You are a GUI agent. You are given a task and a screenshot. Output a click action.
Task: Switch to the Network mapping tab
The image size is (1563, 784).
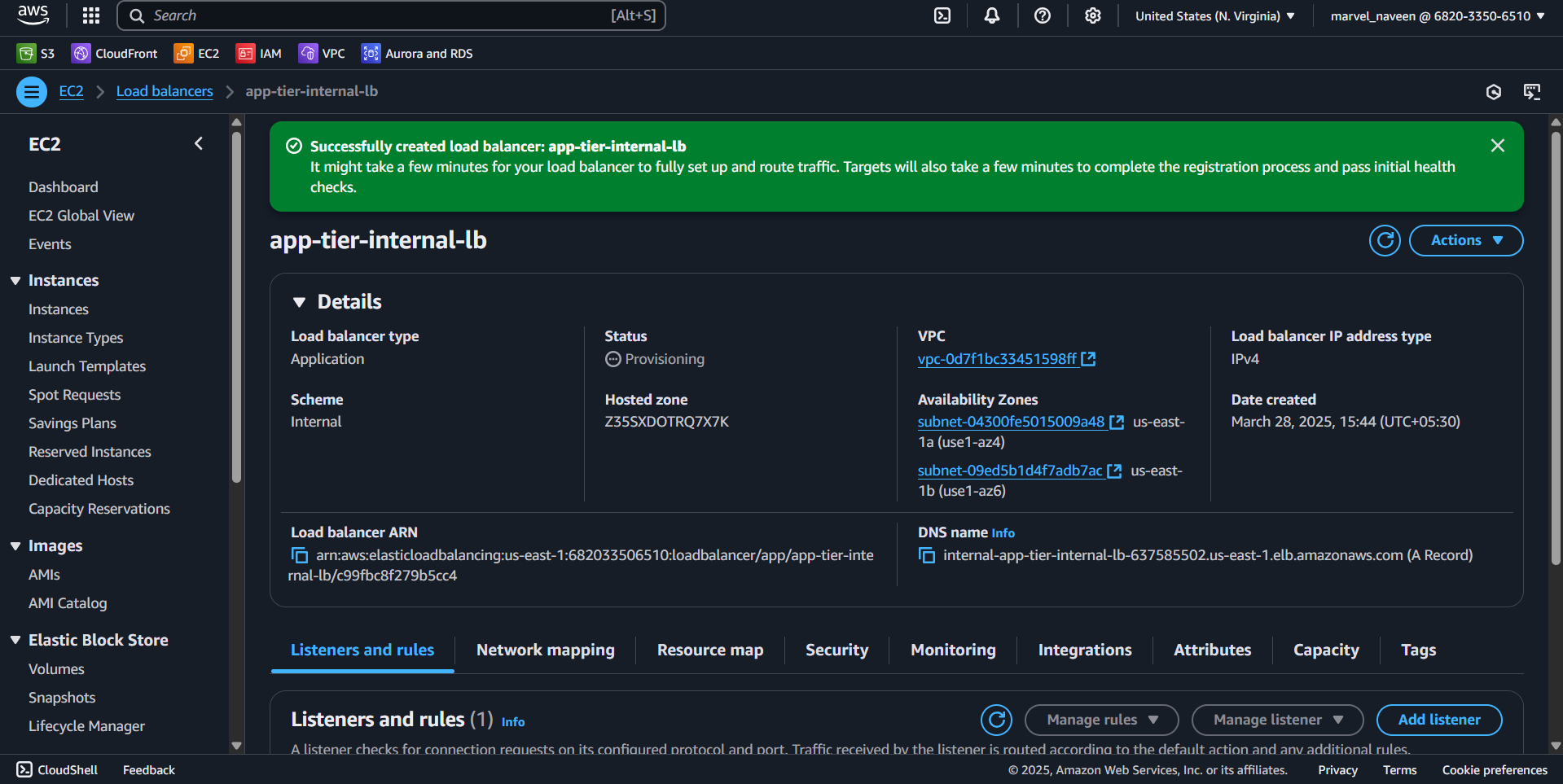click(545, 650)
